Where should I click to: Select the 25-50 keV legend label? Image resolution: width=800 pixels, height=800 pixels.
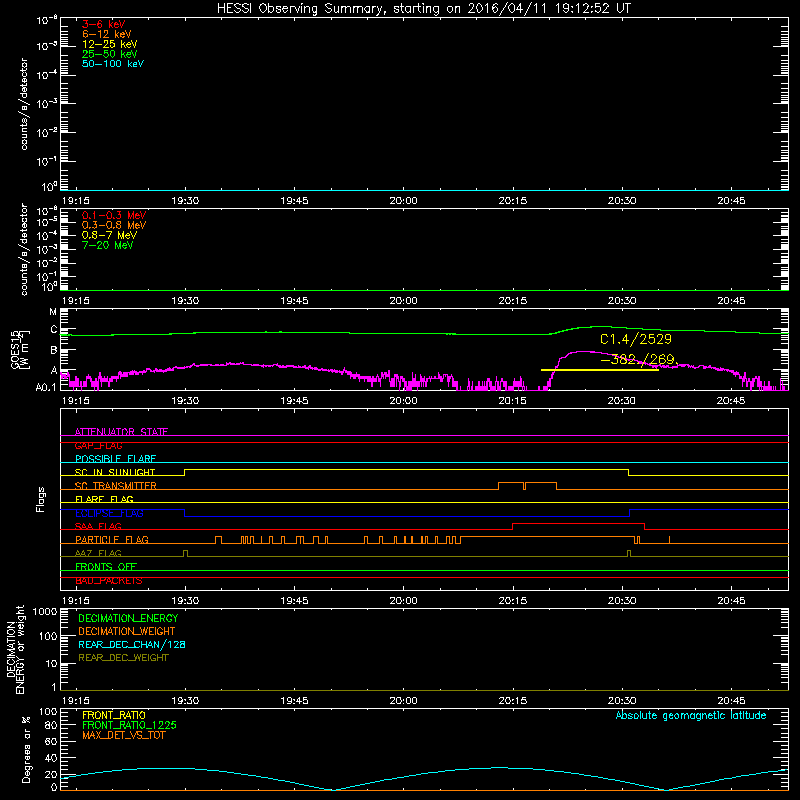point(110,54)
